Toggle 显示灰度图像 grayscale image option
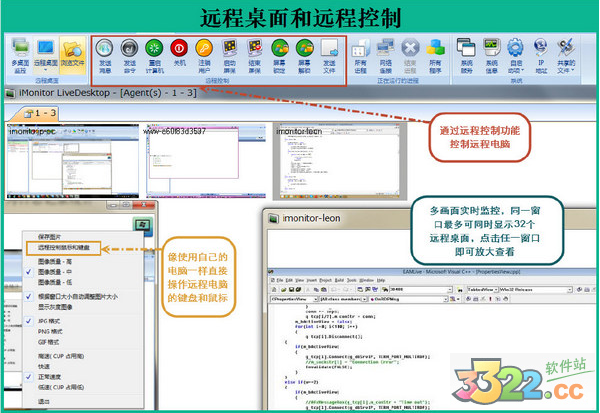 55,307
